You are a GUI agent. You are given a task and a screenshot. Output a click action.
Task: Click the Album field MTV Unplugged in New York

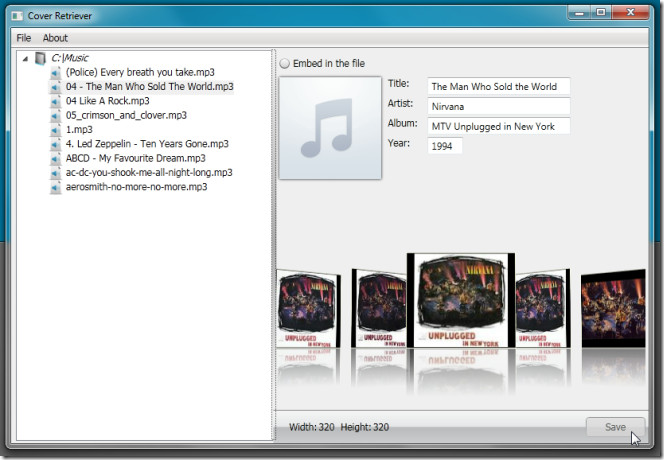(498, 126)
